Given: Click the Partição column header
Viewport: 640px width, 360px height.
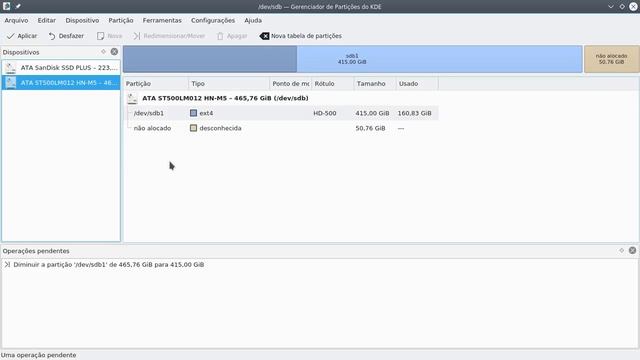Looking at the screenshot, I should [x=156, y=84].
